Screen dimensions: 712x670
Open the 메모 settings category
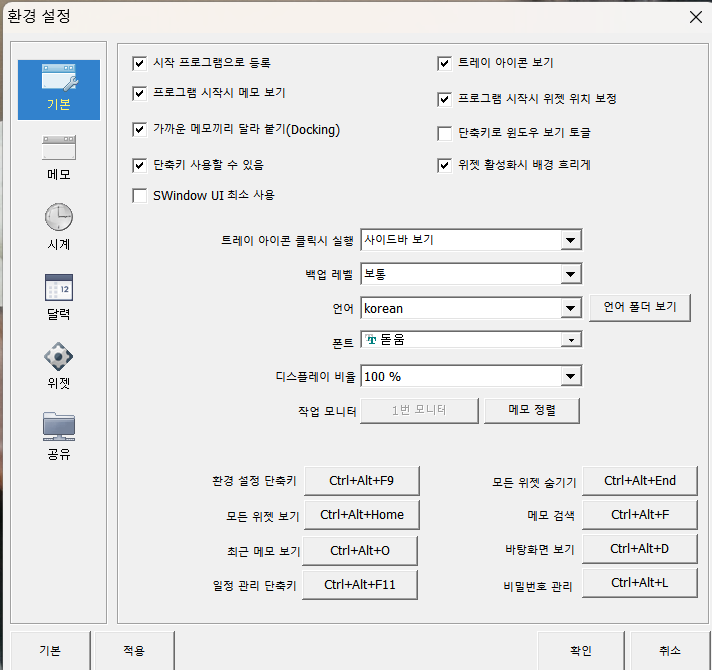[59, 158]
